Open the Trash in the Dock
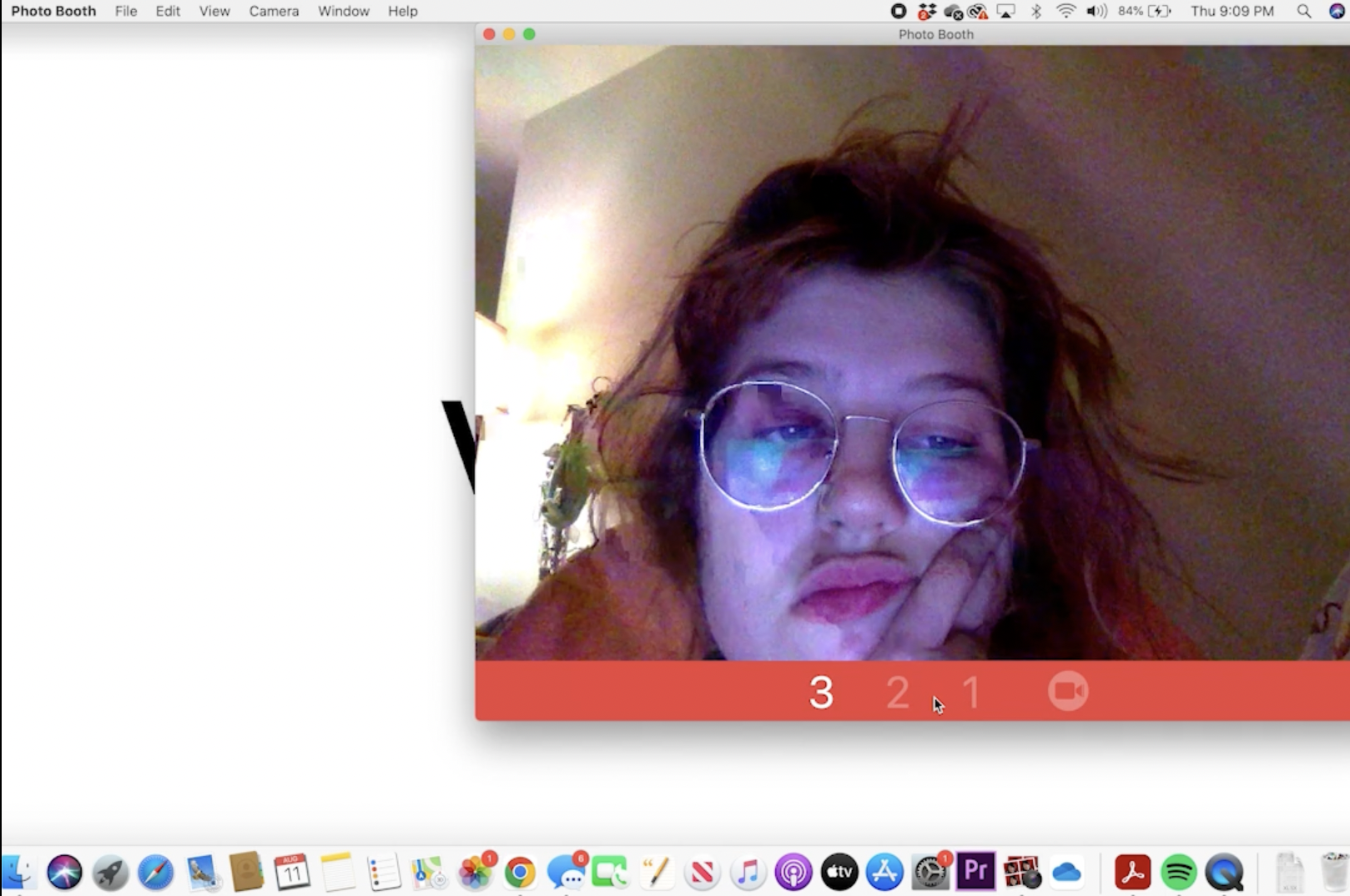 pos(1334,873)
